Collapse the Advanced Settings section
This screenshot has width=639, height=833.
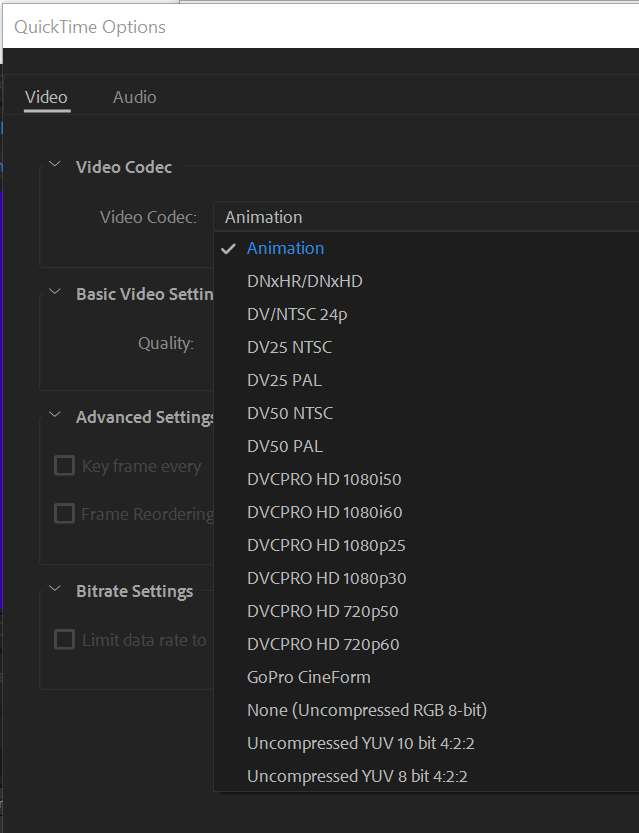[55, 414]
